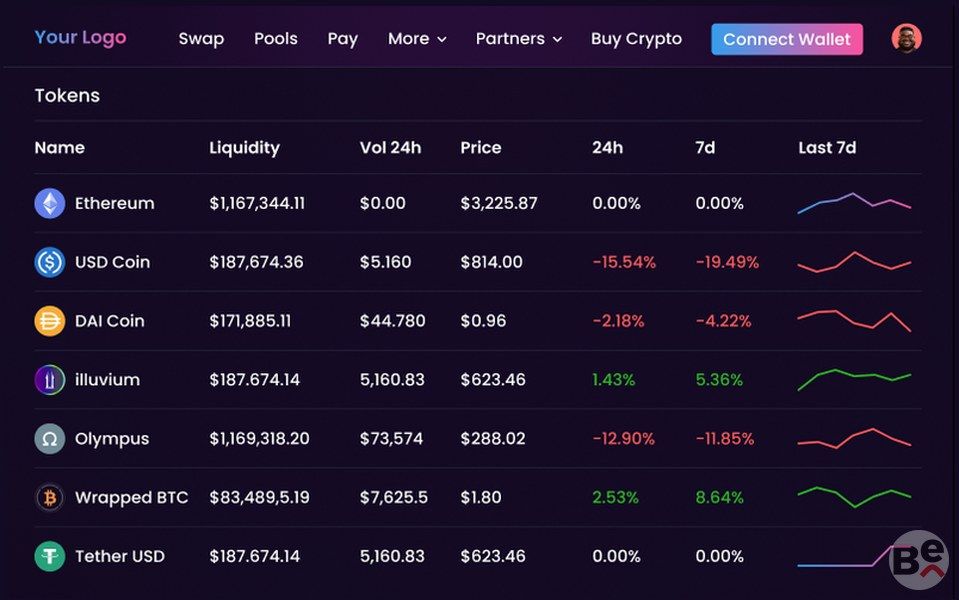This screenshot has width=959, height=600.
Task: Click the Your Logo home link
Action: (80, 38)
